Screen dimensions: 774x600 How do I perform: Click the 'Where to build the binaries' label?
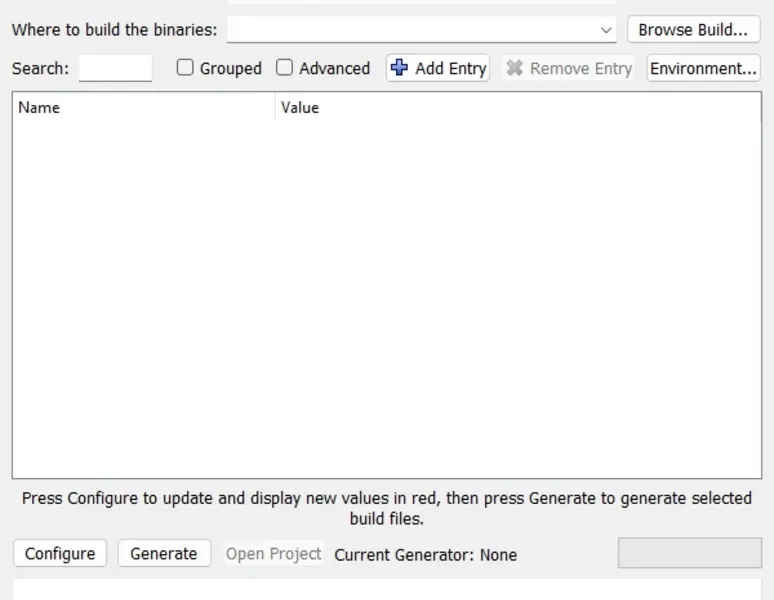pos(114,30)
